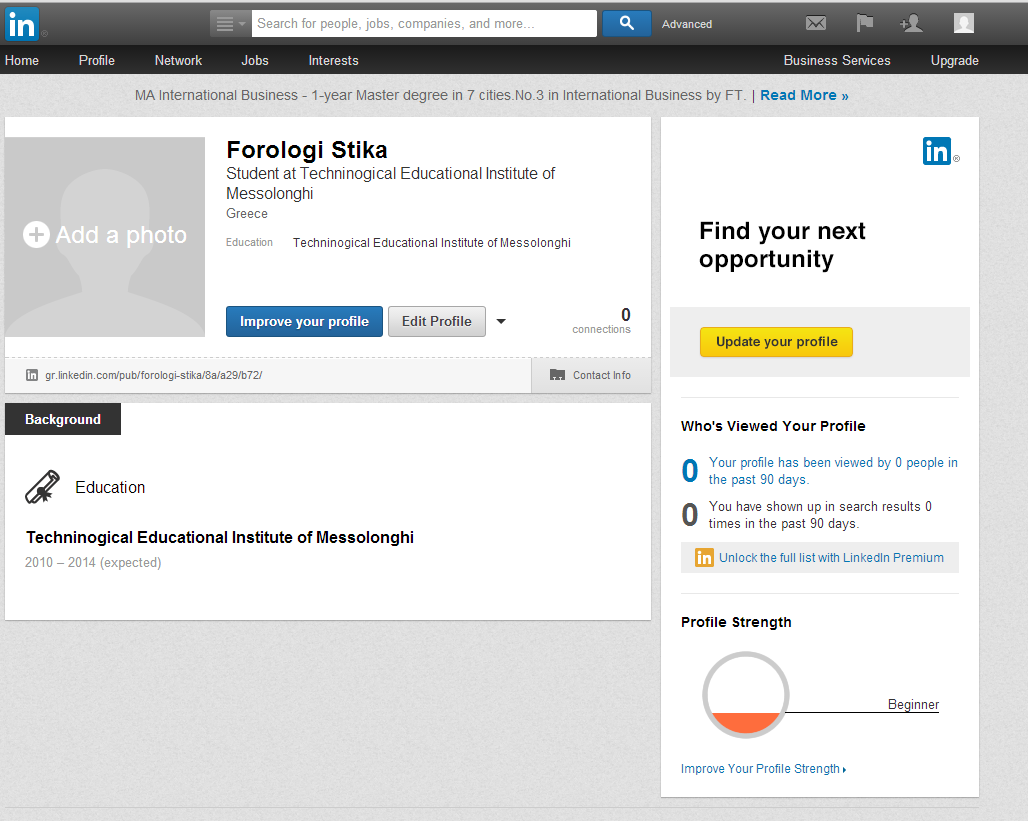The height and width of the screenshot is (821, 1028).
Task: Open the account avatar icon menu
Action: (964, 24)
